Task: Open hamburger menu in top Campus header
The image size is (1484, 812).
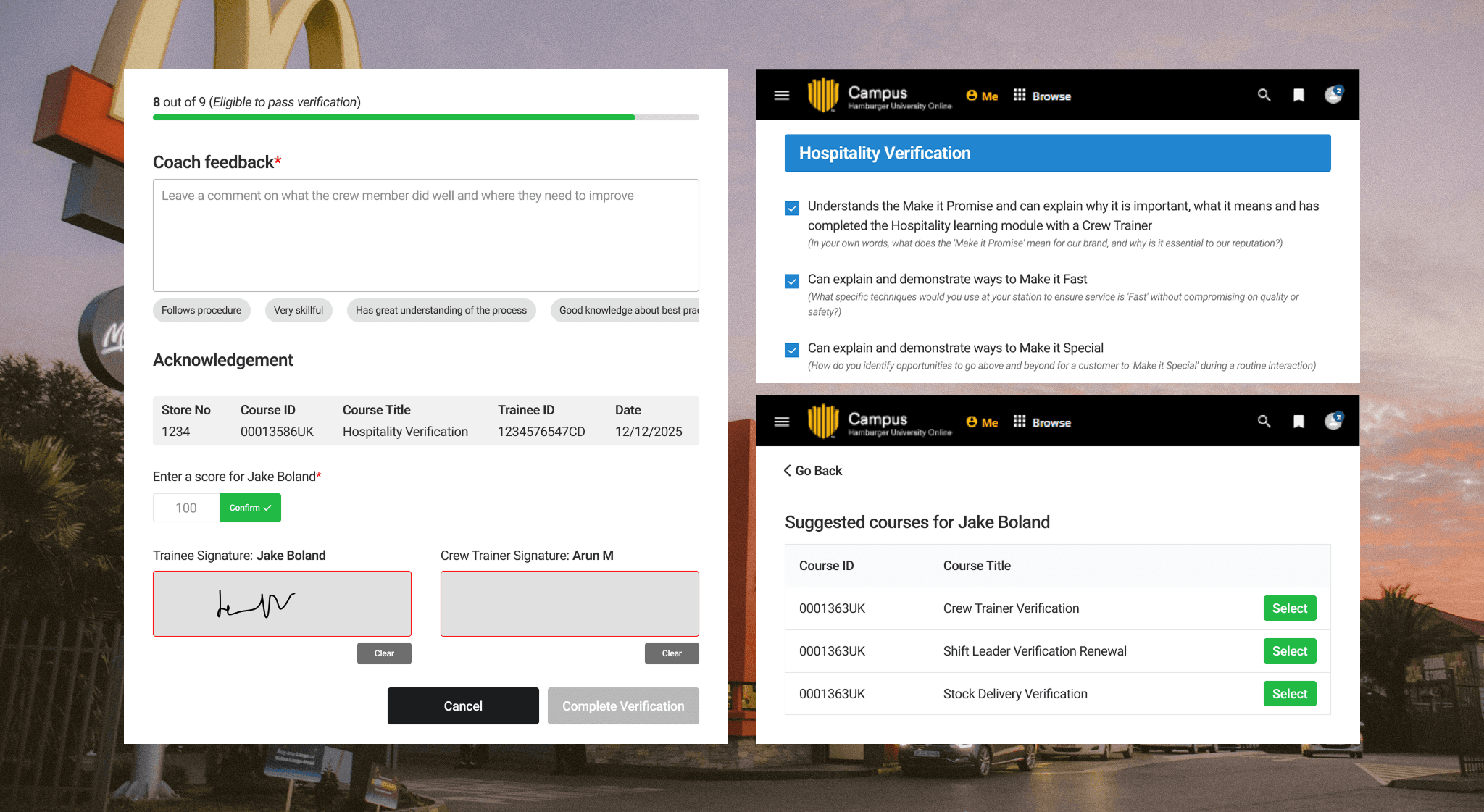Action: (x=781, y=95)
